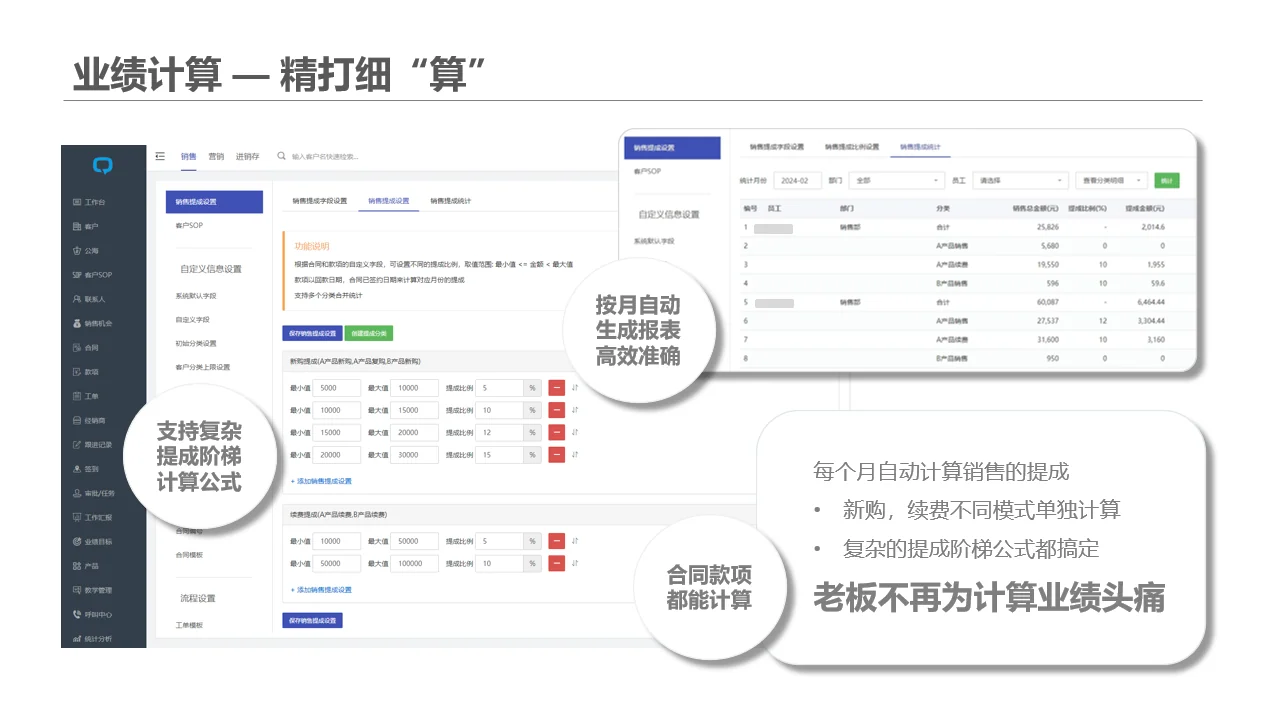This screenshot has height=702, width=1265.
Task: Select the 销售提成设置 tab in main window
Action: click(x=389, y=201)
